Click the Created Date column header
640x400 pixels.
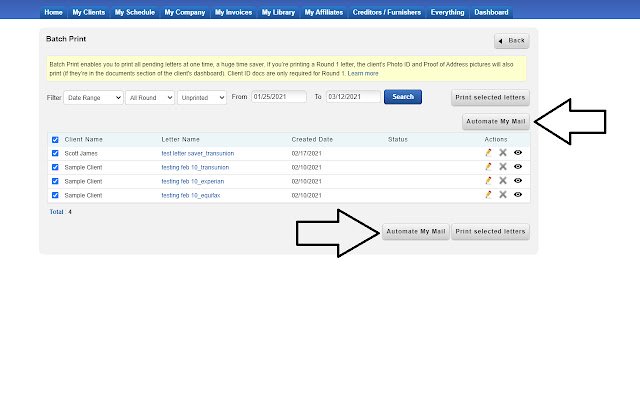tap(312, 140)
